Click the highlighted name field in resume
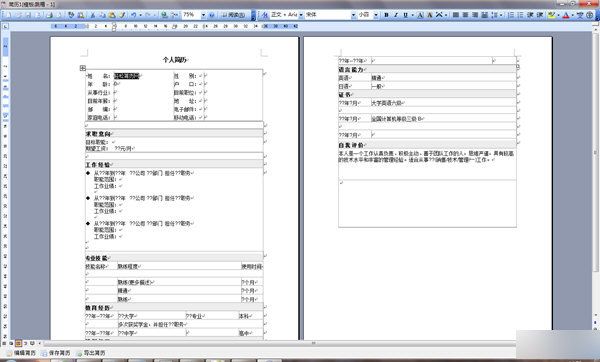This screenshot has width=600, height=362. pyautogui.click(x=126, y=76)
